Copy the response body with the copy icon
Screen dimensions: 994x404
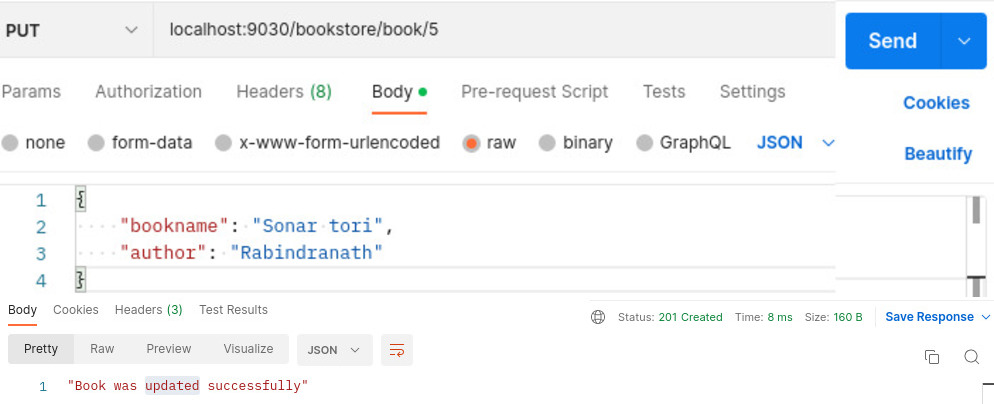pyautogui.click(x=931, y=357)
